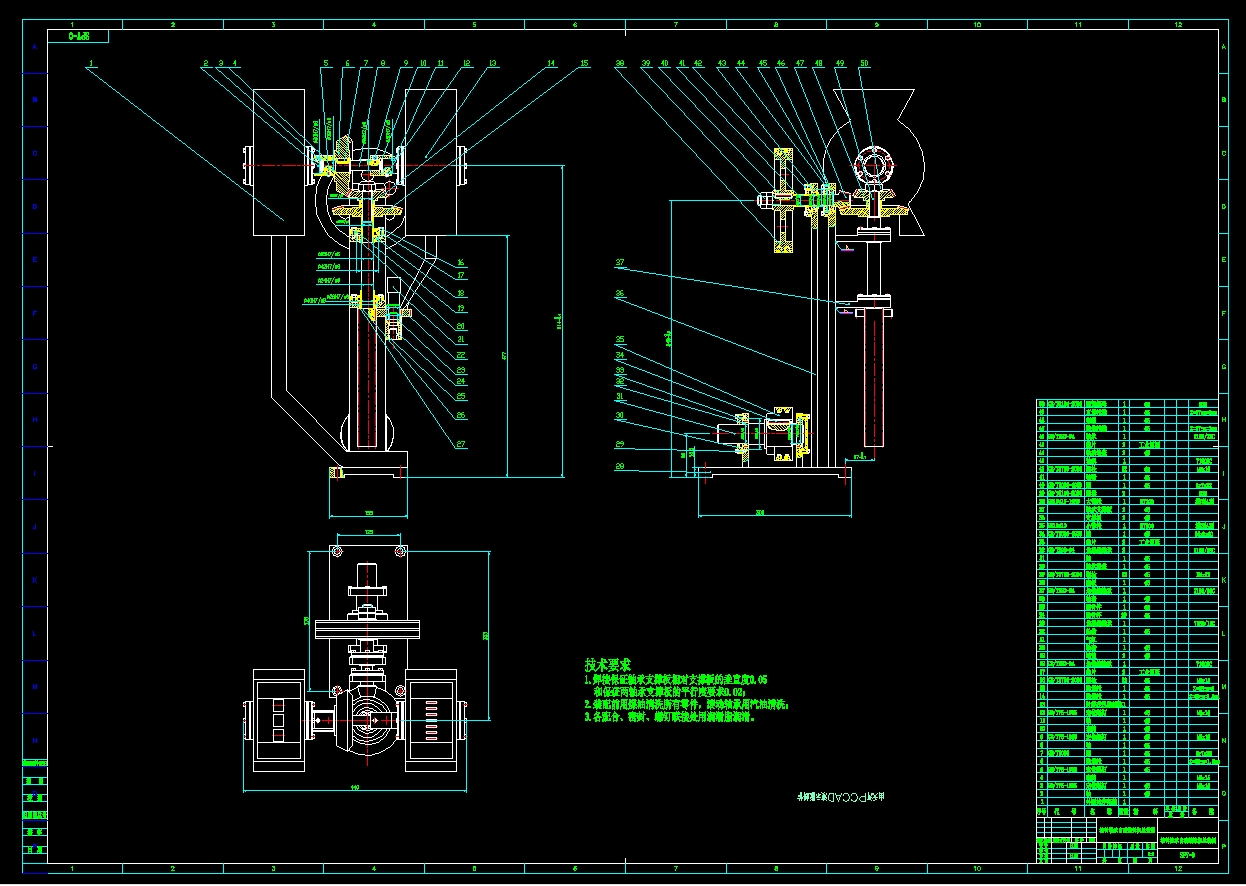Viewport: 1246px width, 886px height.
Task: Select part callout number 50
Action: click(864, 64)
